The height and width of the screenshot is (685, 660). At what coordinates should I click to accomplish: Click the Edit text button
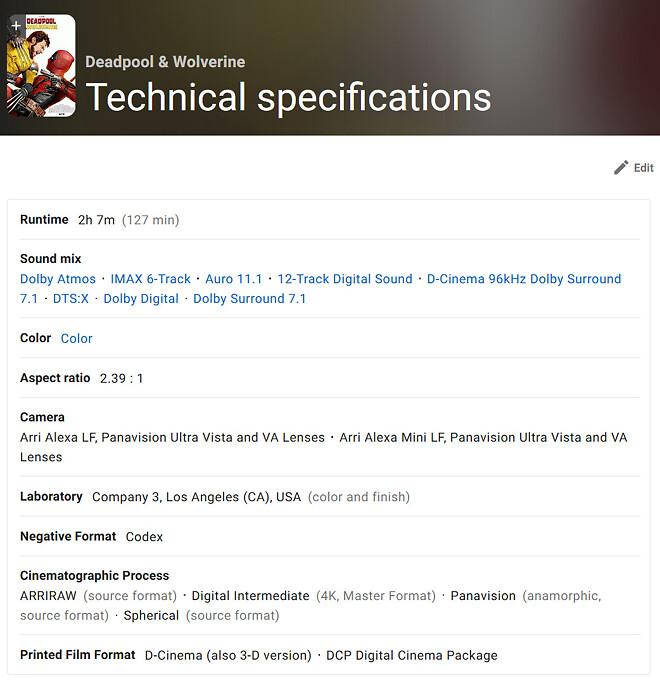[x=644, y=168]
